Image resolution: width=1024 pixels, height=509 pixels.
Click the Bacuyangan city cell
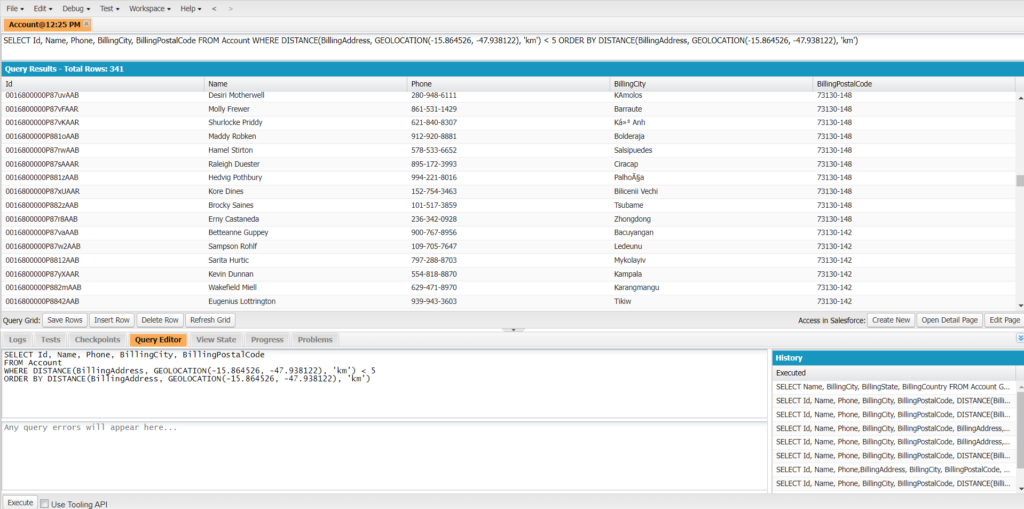pyautogui.click(x=711, y=233)
